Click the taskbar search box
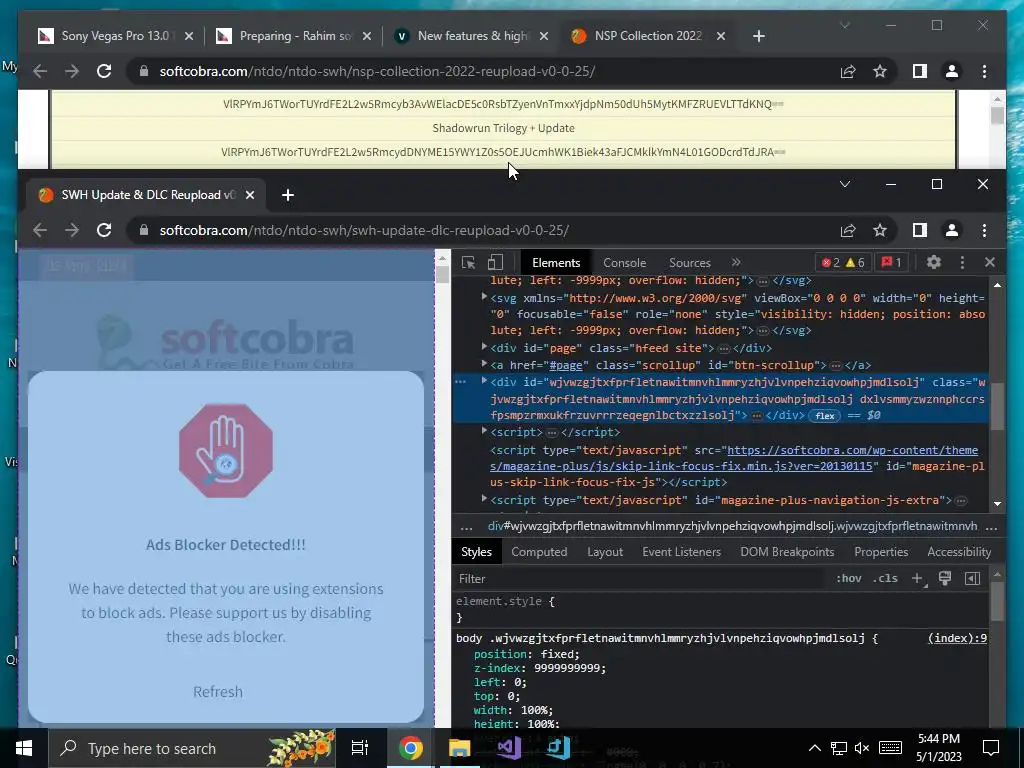 click(x=191, y=748)
